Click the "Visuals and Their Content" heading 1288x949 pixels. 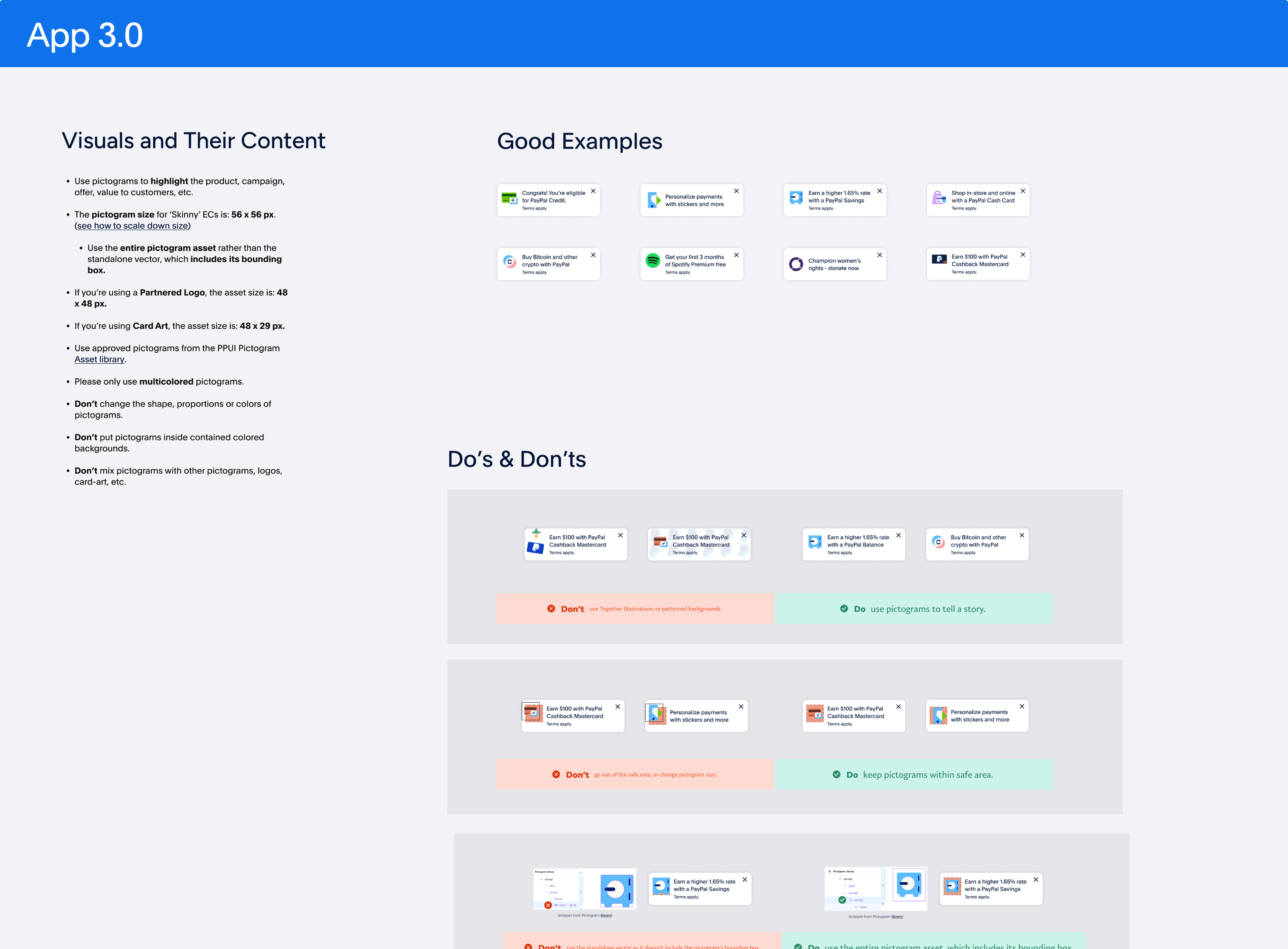[x=193, y=141]
